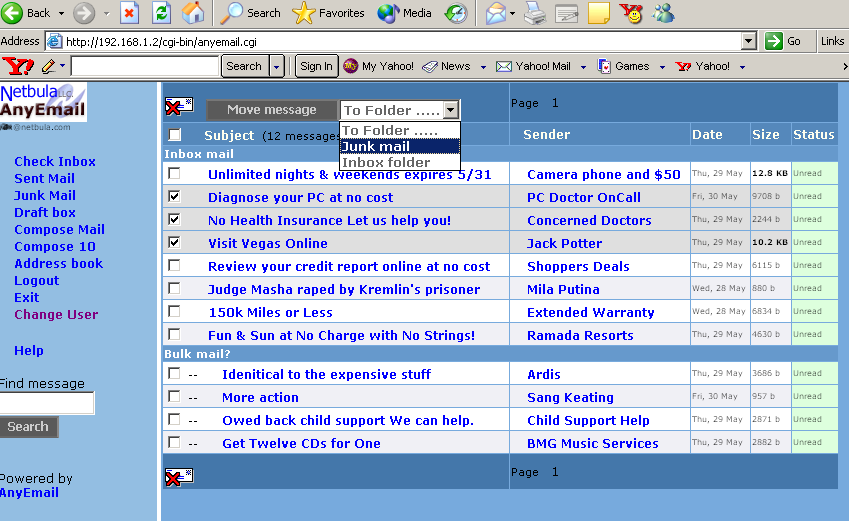This screenshot has height=521, width=849.
Task: Open the Draft box sidebar link
Action: coord(45,212)
